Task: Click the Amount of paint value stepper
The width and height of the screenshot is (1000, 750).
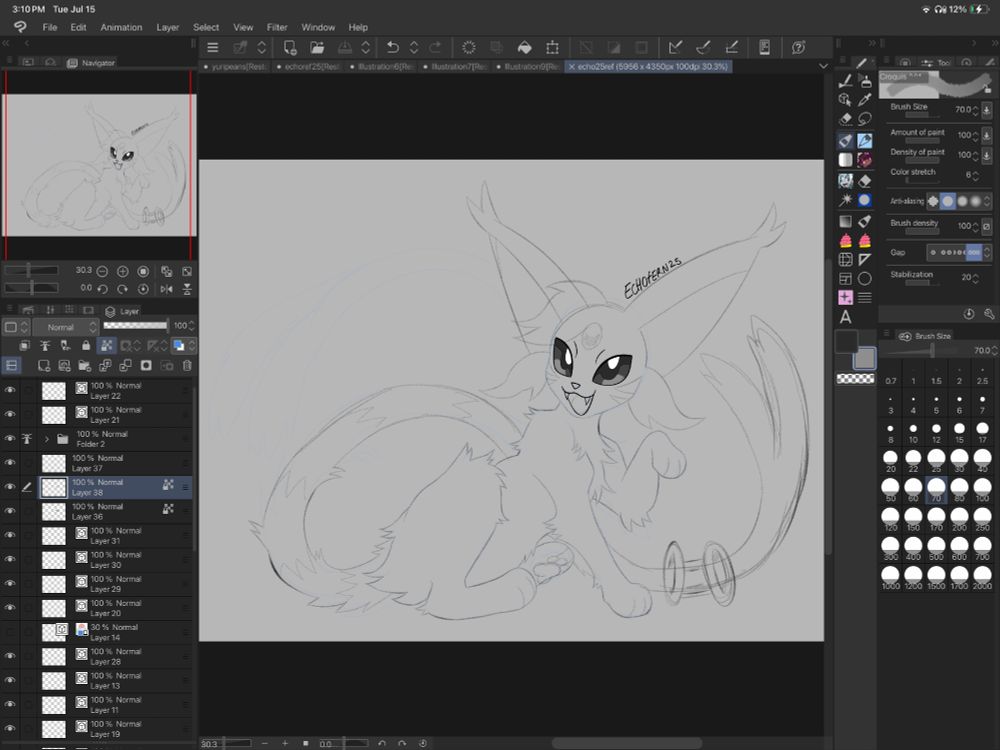Action: point(975,135)
